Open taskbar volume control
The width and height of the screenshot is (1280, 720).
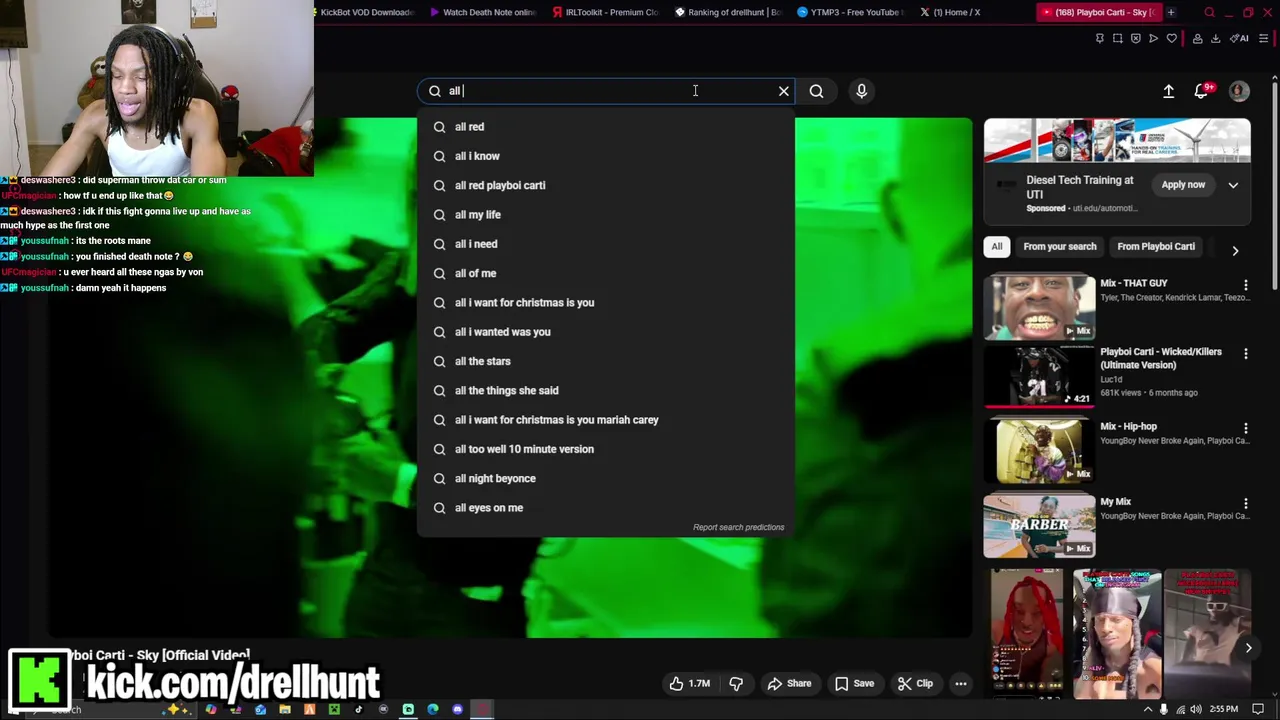pyautogui.click(x=1197, y=710)
